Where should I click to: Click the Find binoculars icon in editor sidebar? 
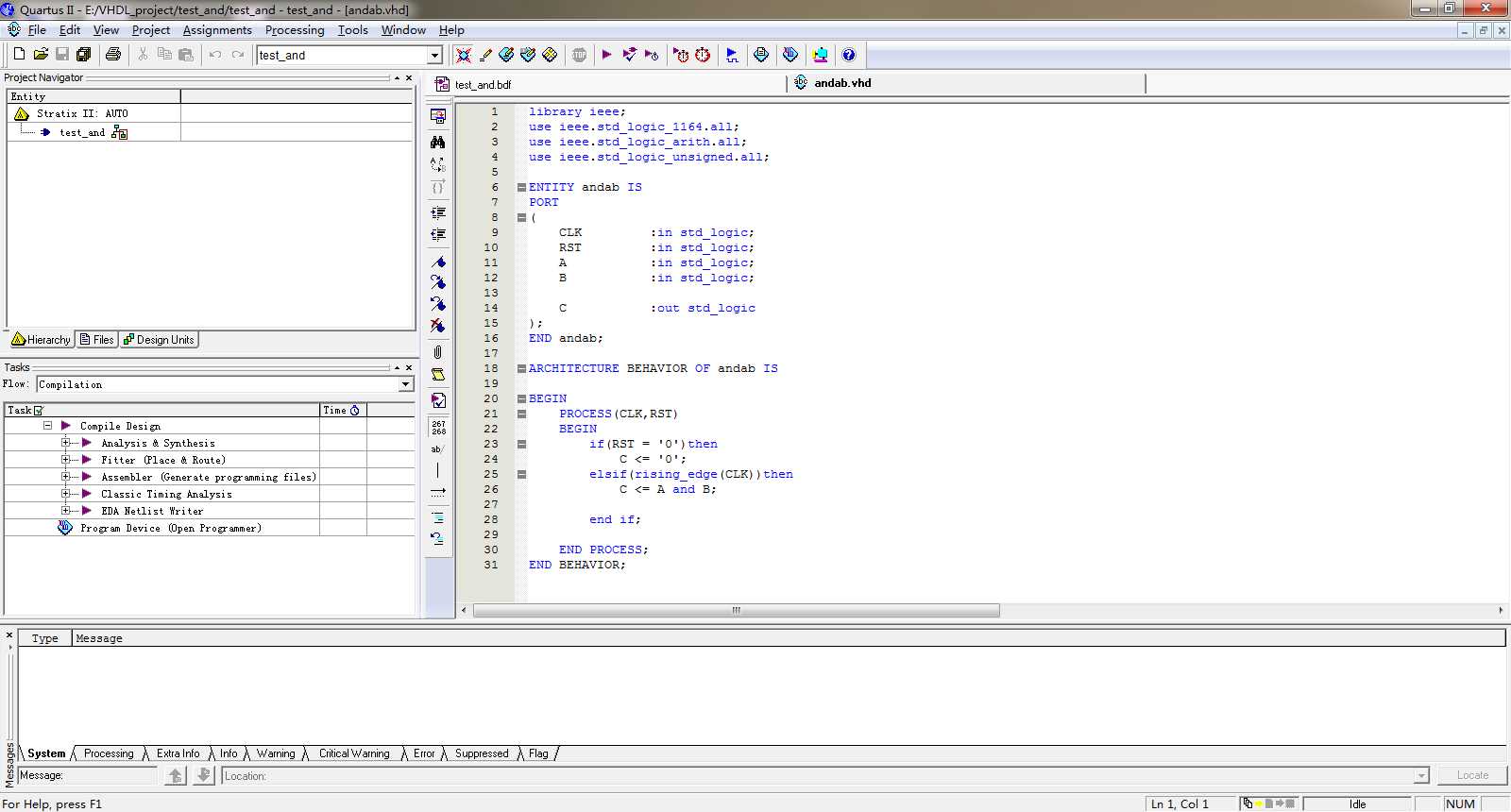coord(438,142)
